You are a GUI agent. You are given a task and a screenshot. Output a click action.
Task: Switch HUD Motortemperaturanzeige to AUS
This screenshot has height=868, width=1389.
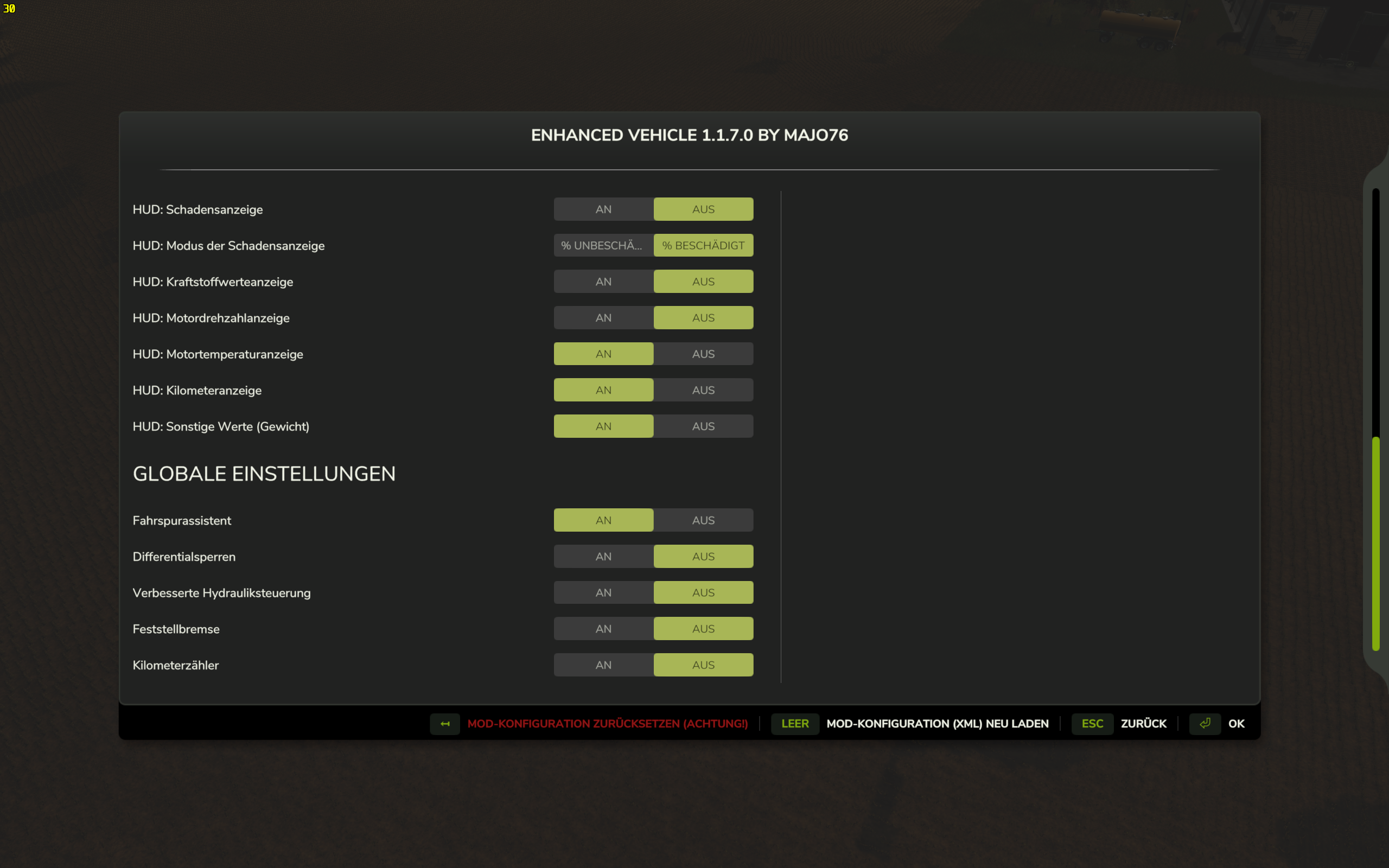[703, 354]
